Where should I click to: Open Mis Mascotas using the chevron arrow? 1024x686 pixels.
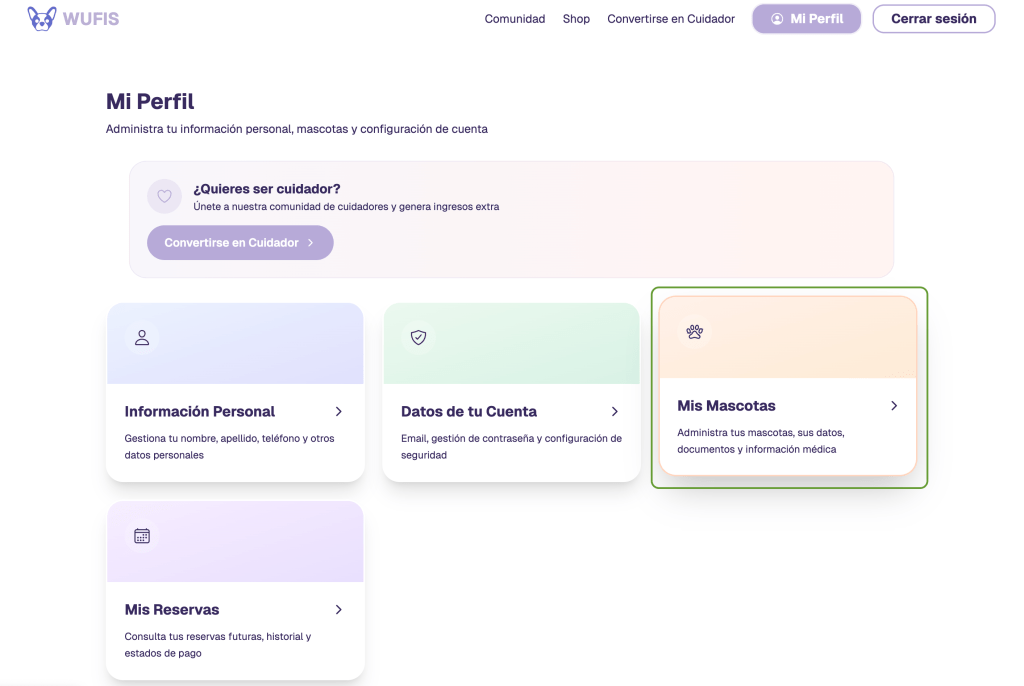[894, 406]
